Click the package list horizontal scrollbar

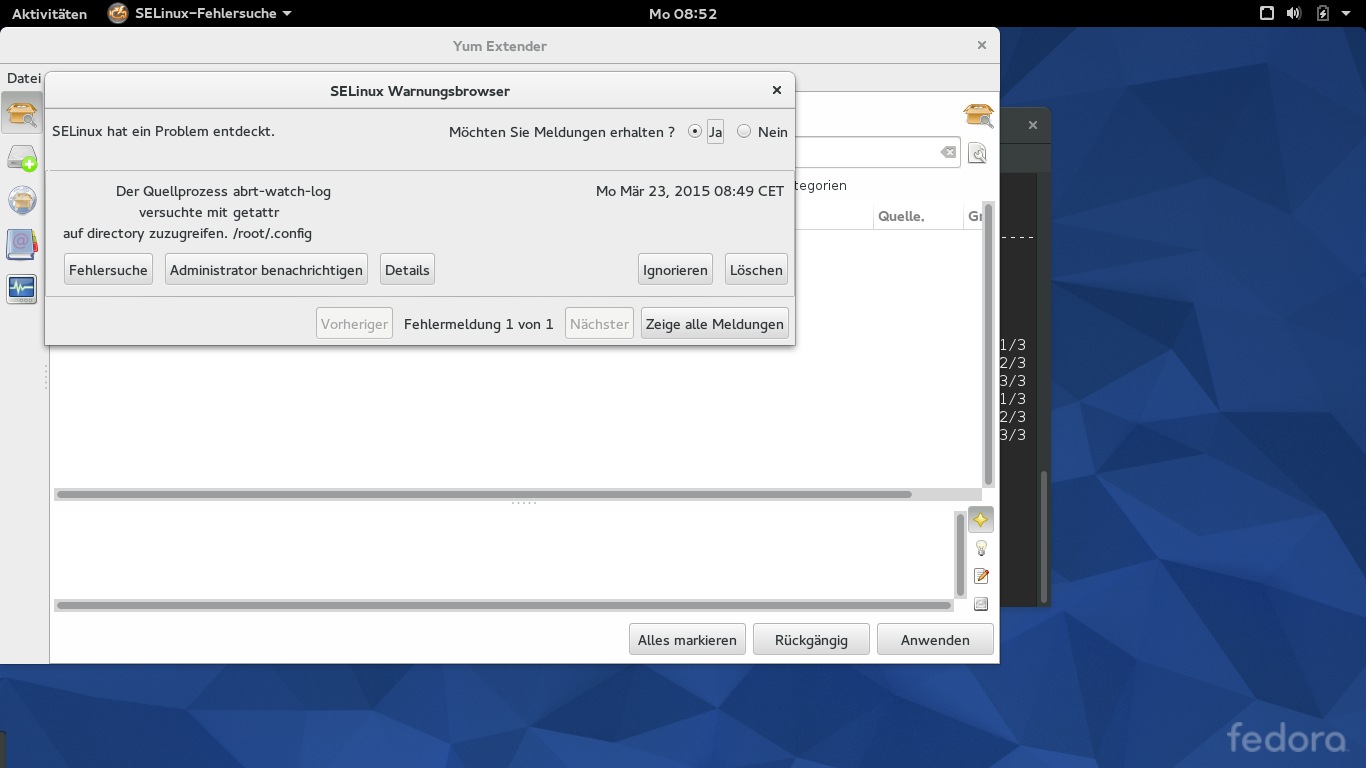tap(484, 494)
